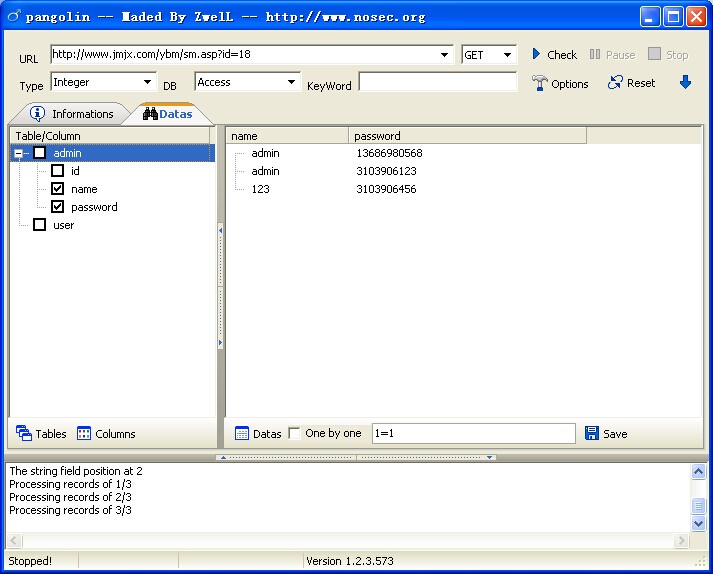Open the DB Access dropdown

(291, 82)
